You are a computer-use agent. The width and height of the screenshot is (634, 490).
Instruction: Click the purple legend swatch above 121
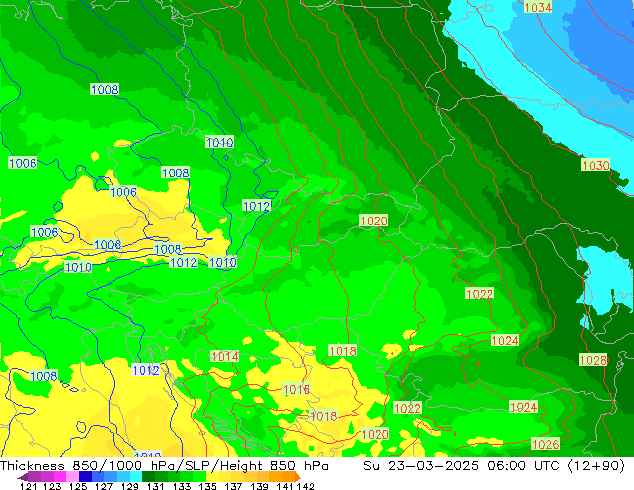(34, 477)
